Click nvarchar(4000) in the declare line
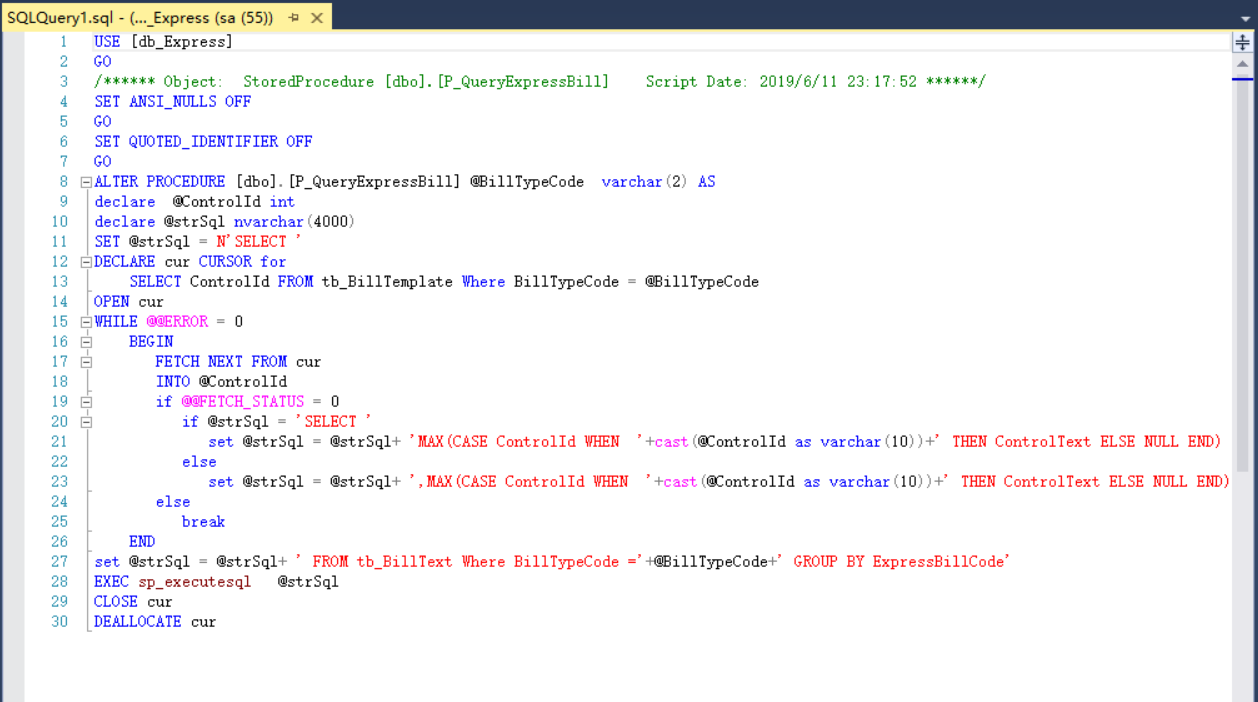This screenshot has height=702, width=1258. click(x=294, y=222)
